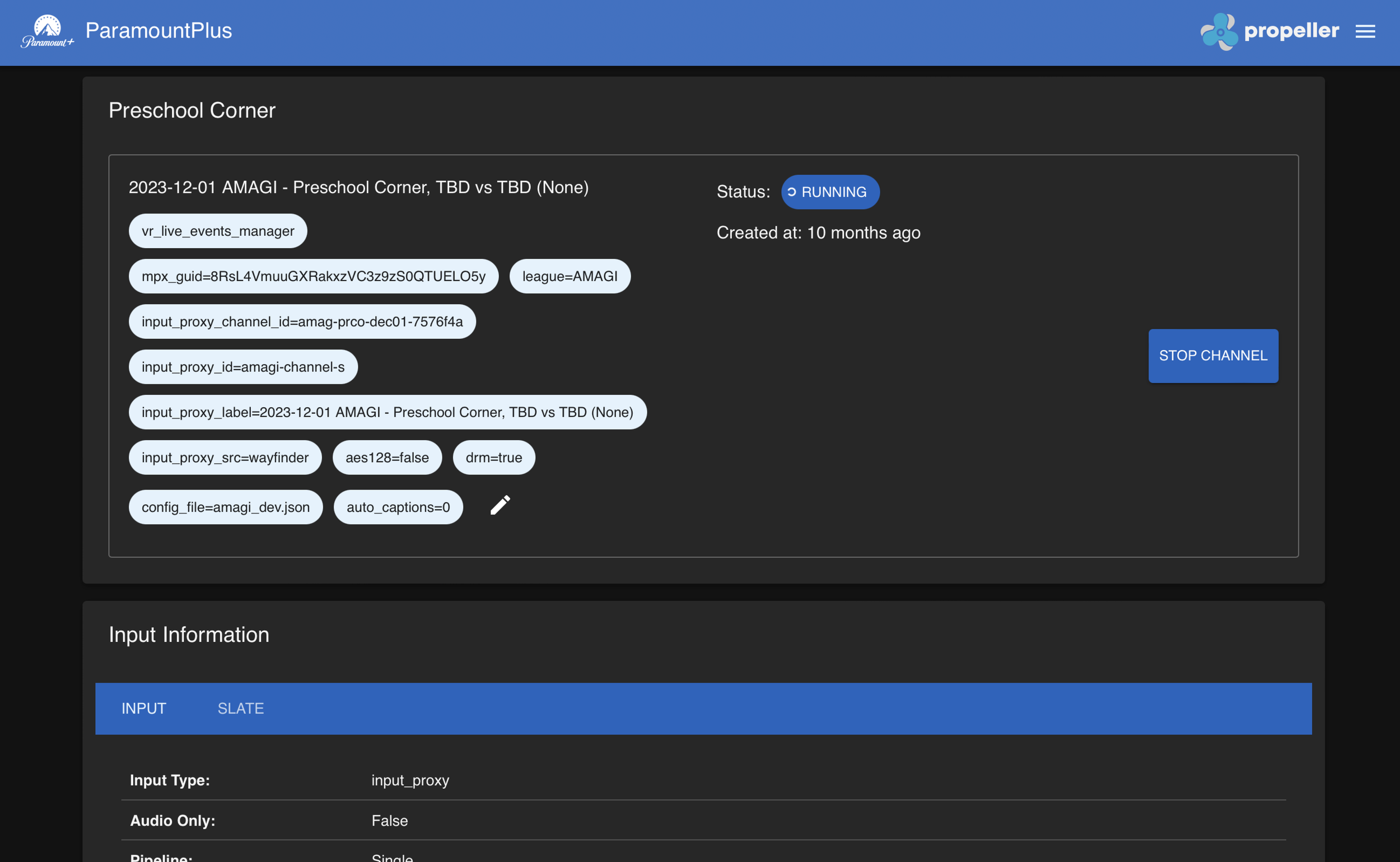Select the aes128=false chip
The image size is (1400, 862).
pyautogui.click(x=386, y=458)
